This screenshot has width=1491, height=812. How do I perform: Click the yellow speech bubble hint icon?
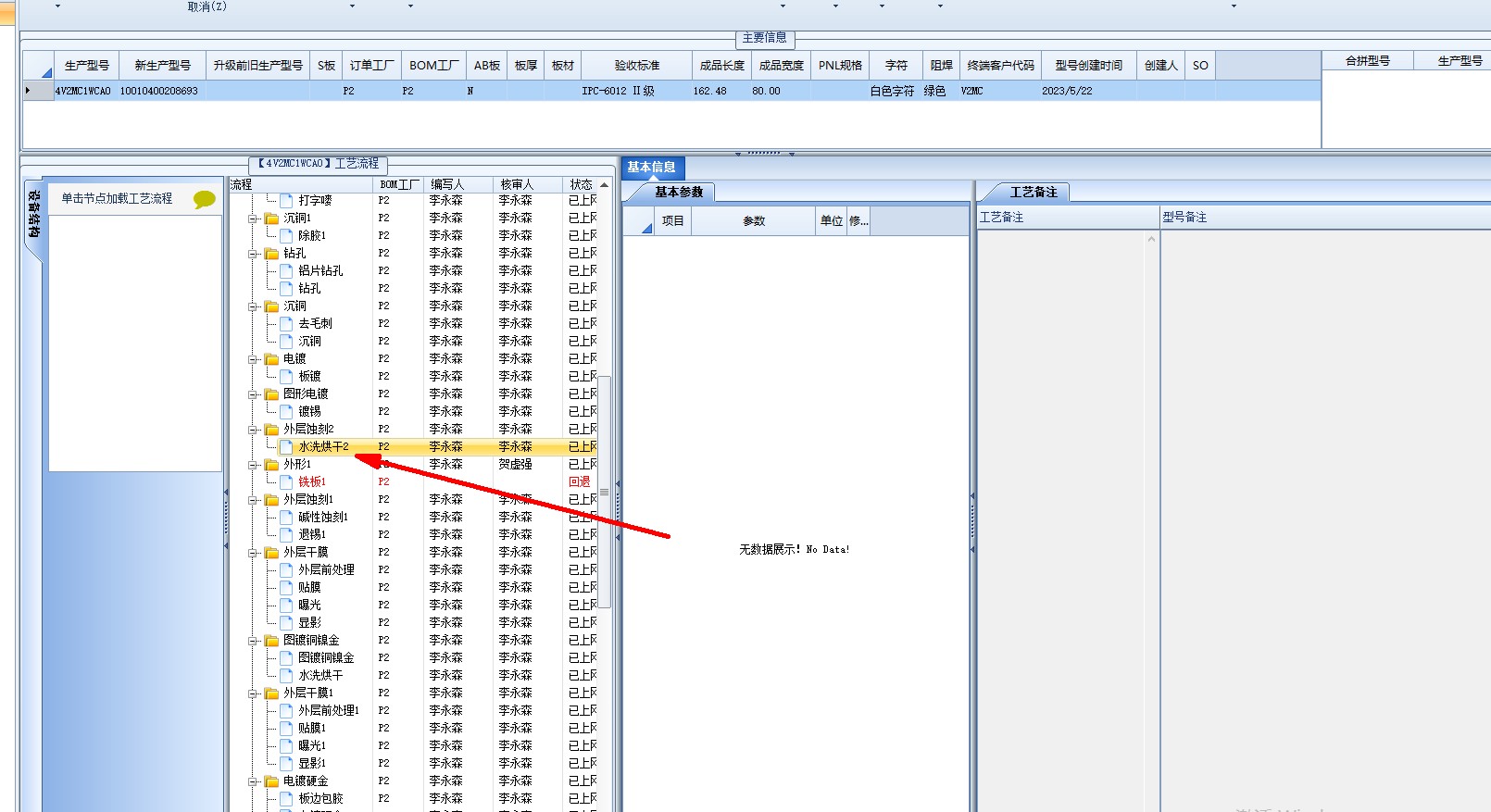point(205,199)
